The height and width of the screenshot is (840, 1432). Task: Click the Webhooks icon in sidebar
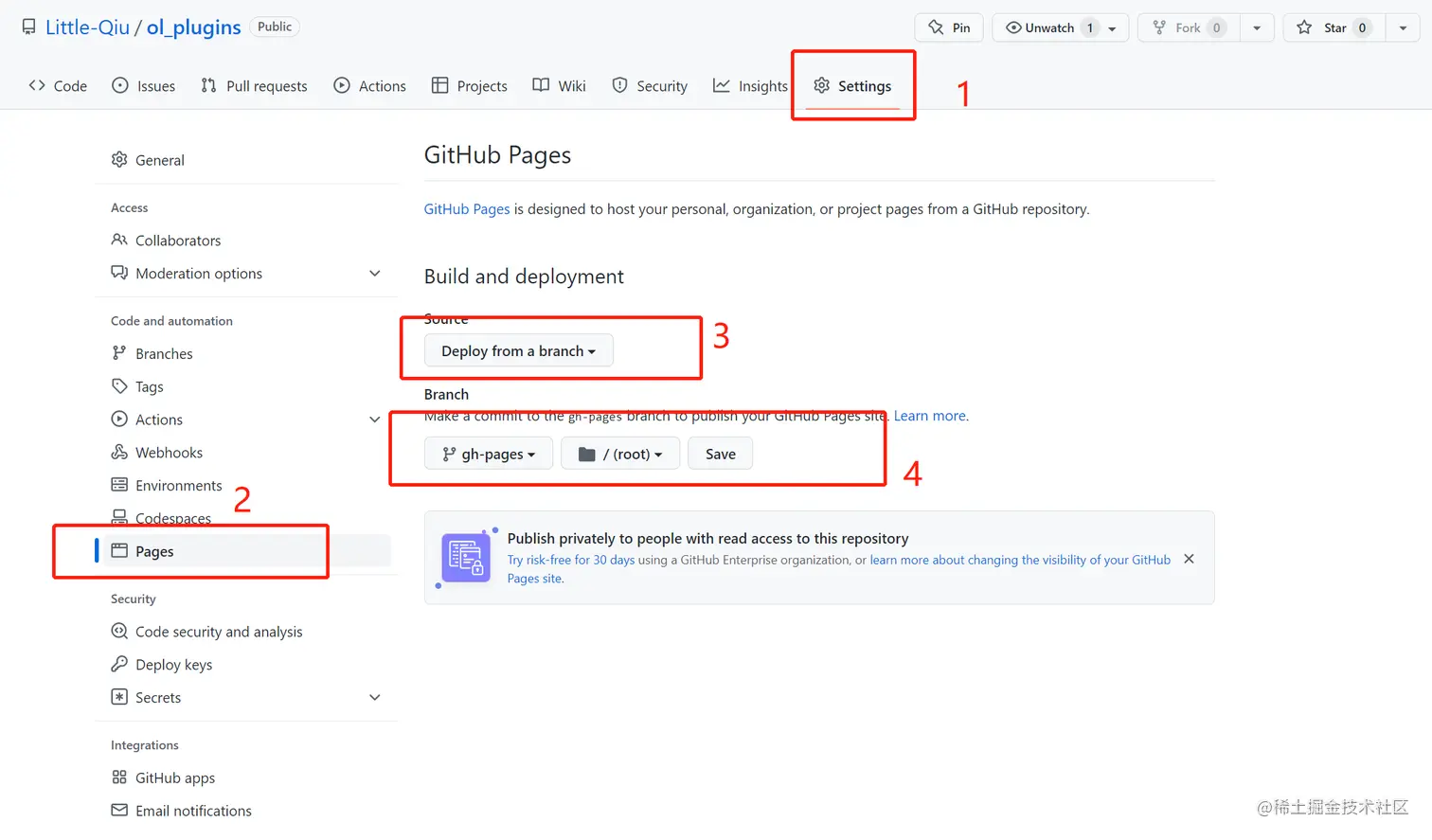(119, 452)
